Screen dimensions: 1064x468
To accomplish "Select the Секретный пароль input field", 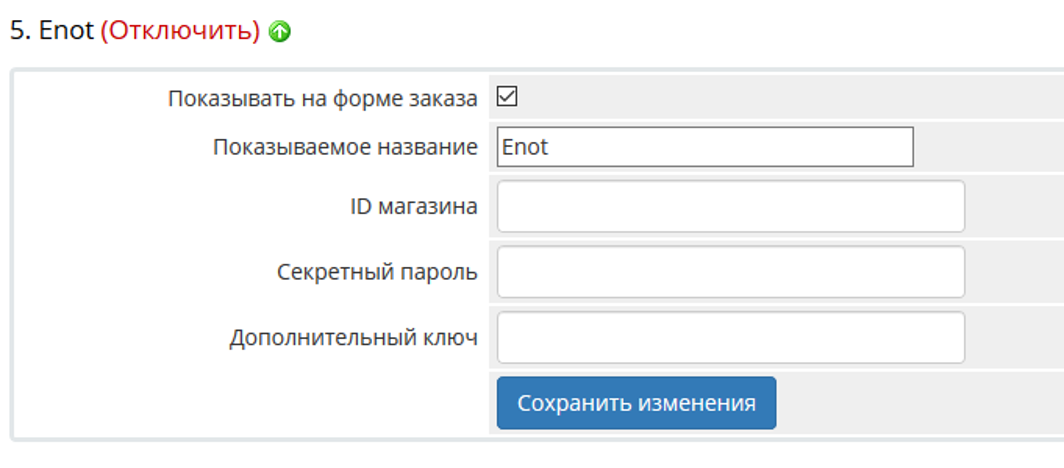I will pyautogui.click(x=730, y=272).
